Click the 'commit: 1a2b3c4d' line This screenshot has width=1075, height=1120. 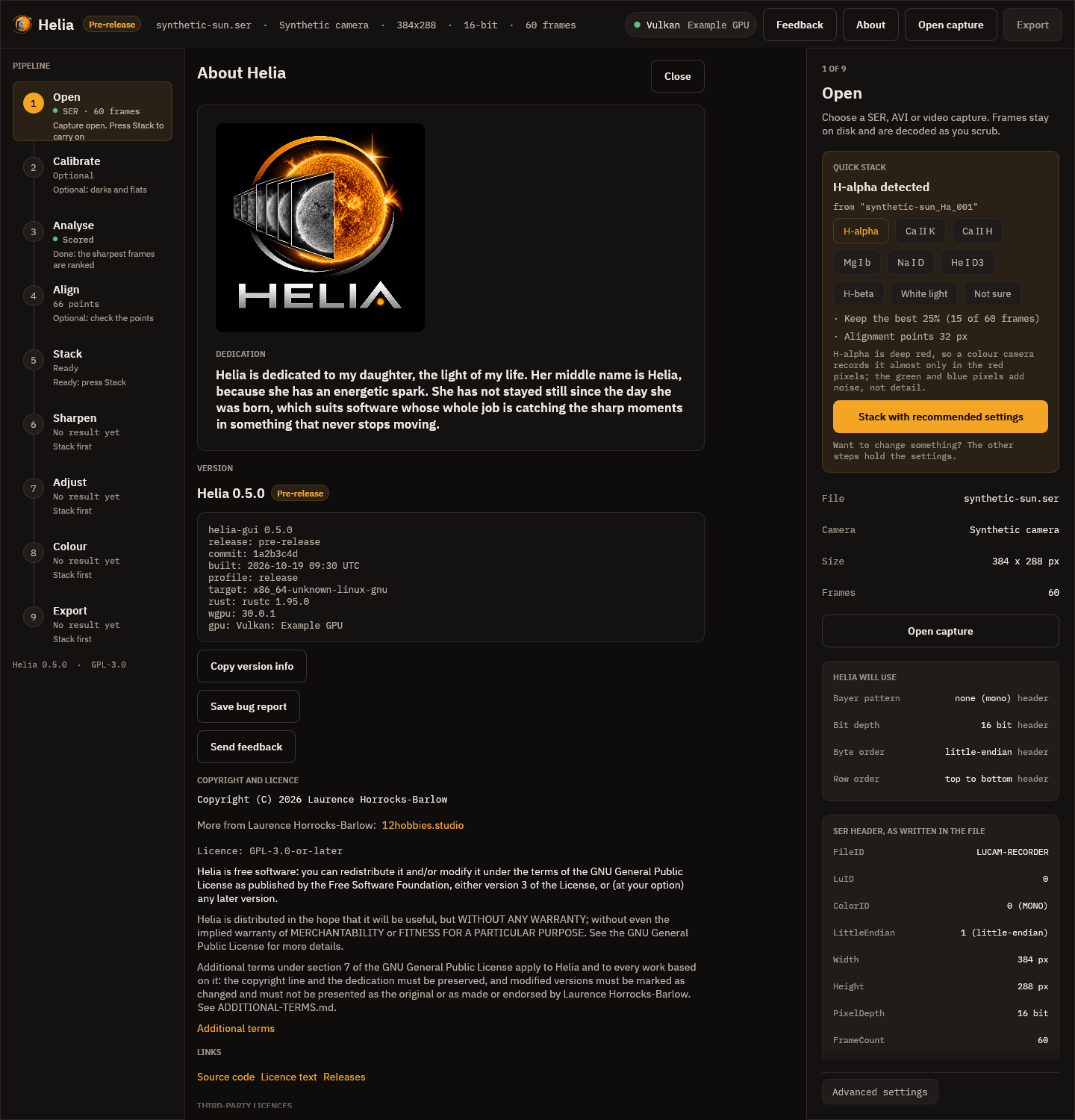click(x=253, y=554)
